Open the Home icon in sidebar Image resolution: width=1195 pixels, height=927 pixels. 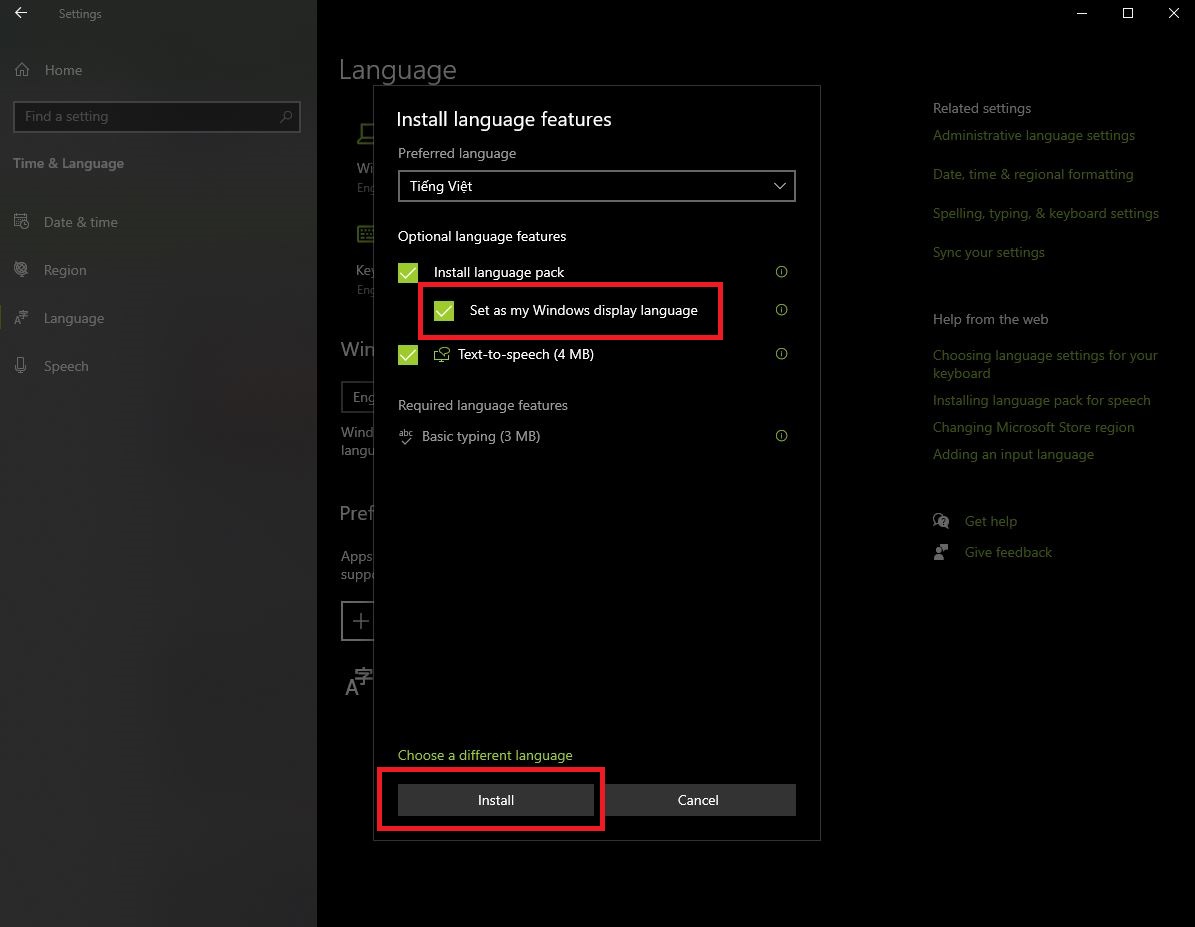pos(22,69)
